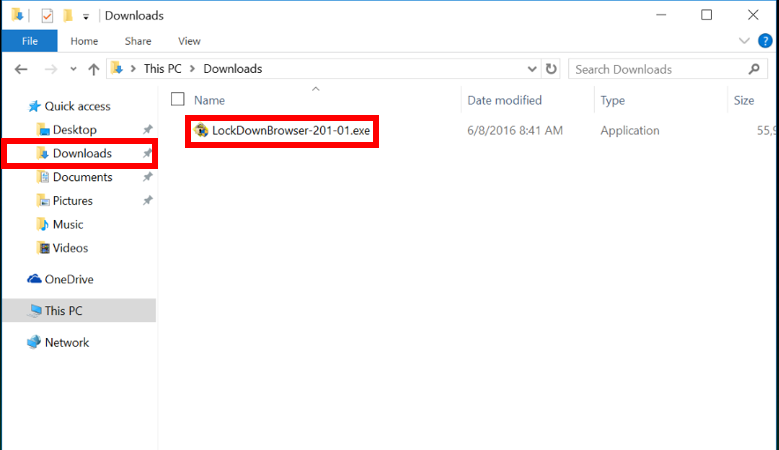Sort by the Date modified column header
Screen dimensions: 779x450
click(504, 100)
